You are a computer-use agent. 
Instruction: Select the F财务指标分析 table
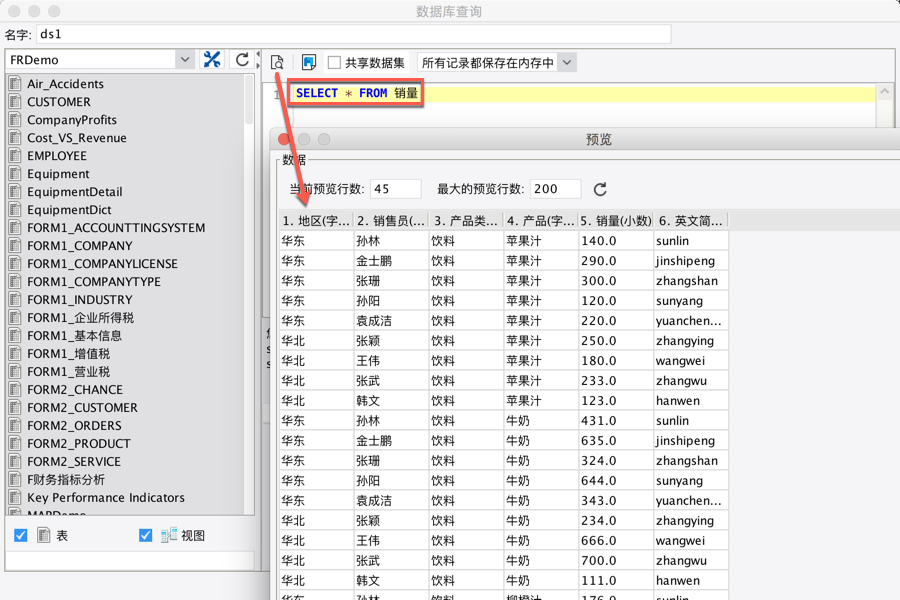[x=66, y=479]
